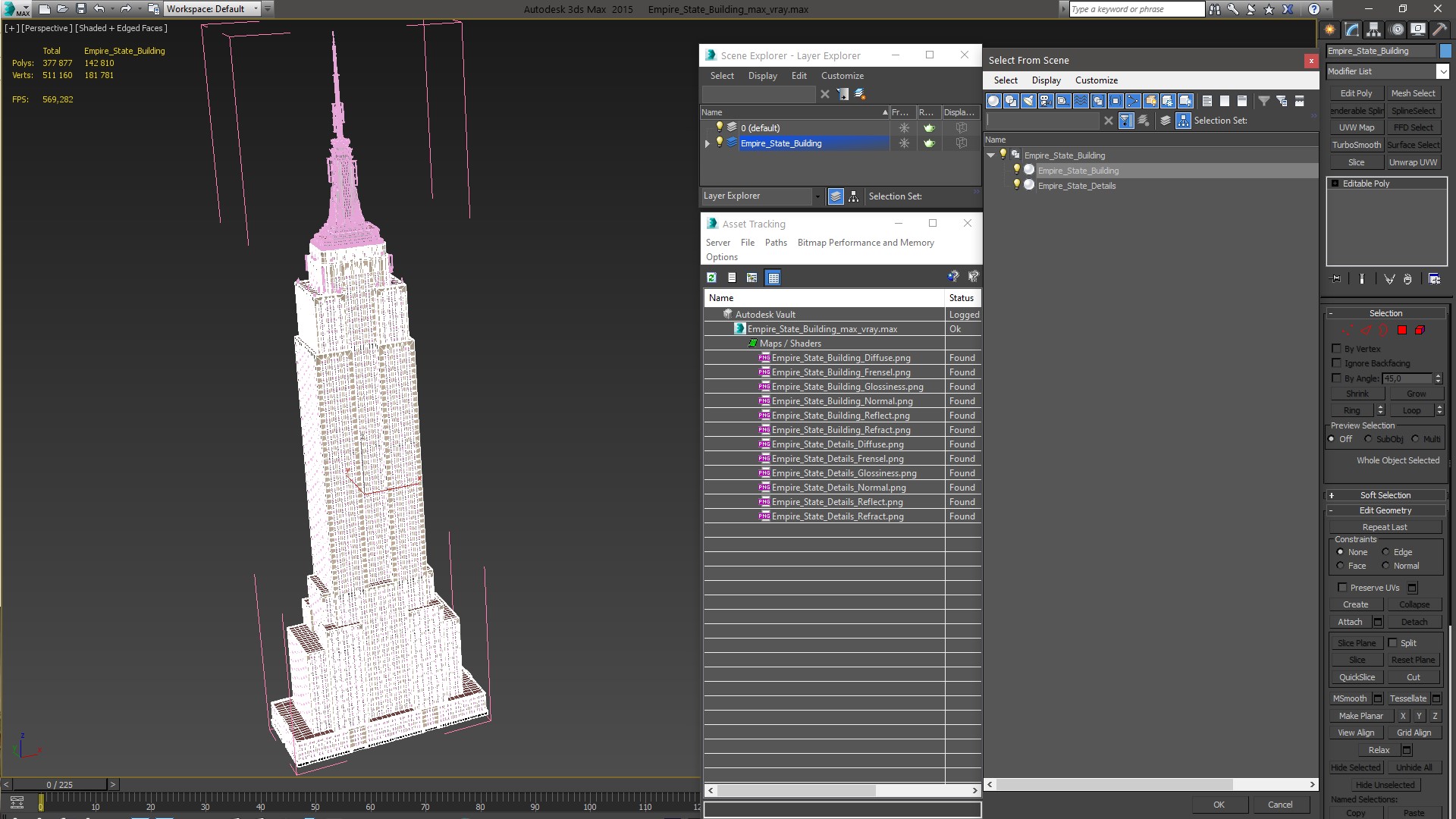Enable the Ignore Backfacing checkbox
This screenshot has height=819, width=1456.
[x=1337, y=363]
